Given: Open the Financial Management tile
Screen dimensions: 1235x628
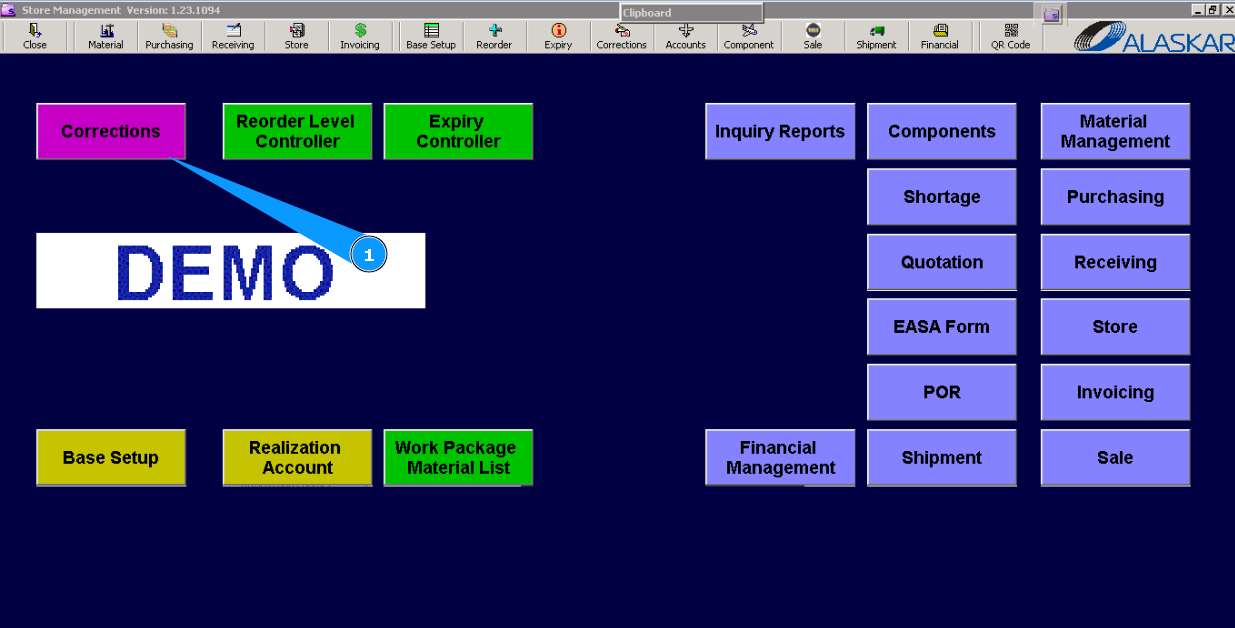Looking at the screenshot, I should [780, 458].
